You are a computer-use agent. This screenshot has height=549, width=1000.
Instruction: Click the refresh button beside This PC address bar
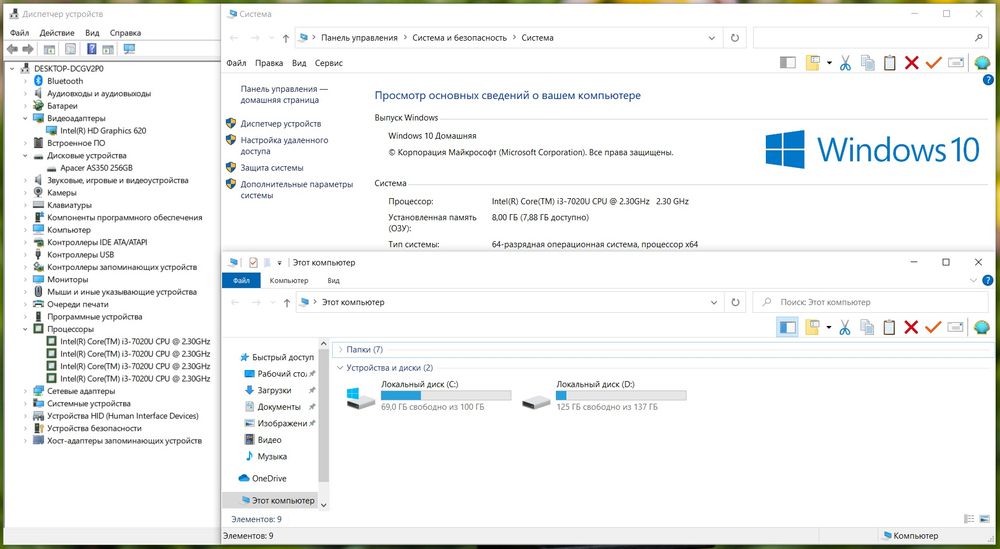pos(735,302)
